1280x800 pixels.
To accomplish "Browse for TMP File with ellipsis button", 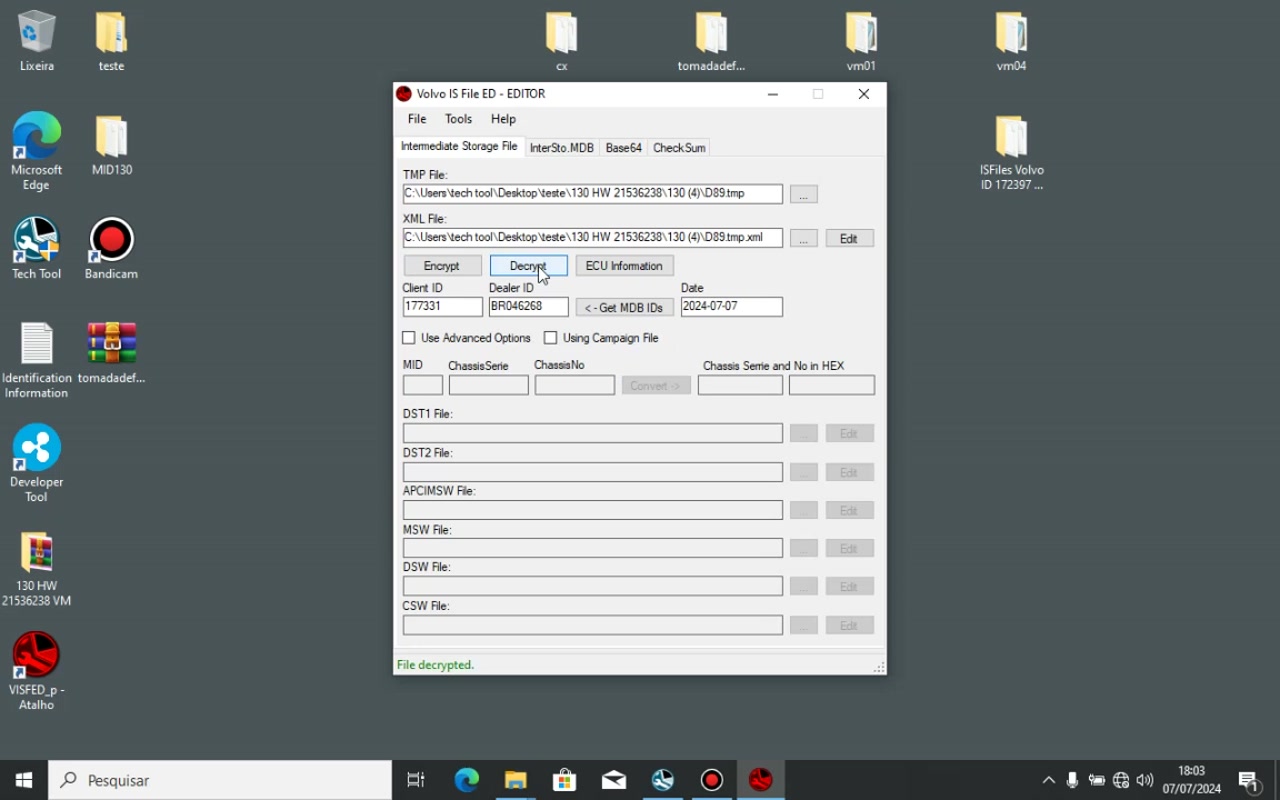I will coord(803,195).
